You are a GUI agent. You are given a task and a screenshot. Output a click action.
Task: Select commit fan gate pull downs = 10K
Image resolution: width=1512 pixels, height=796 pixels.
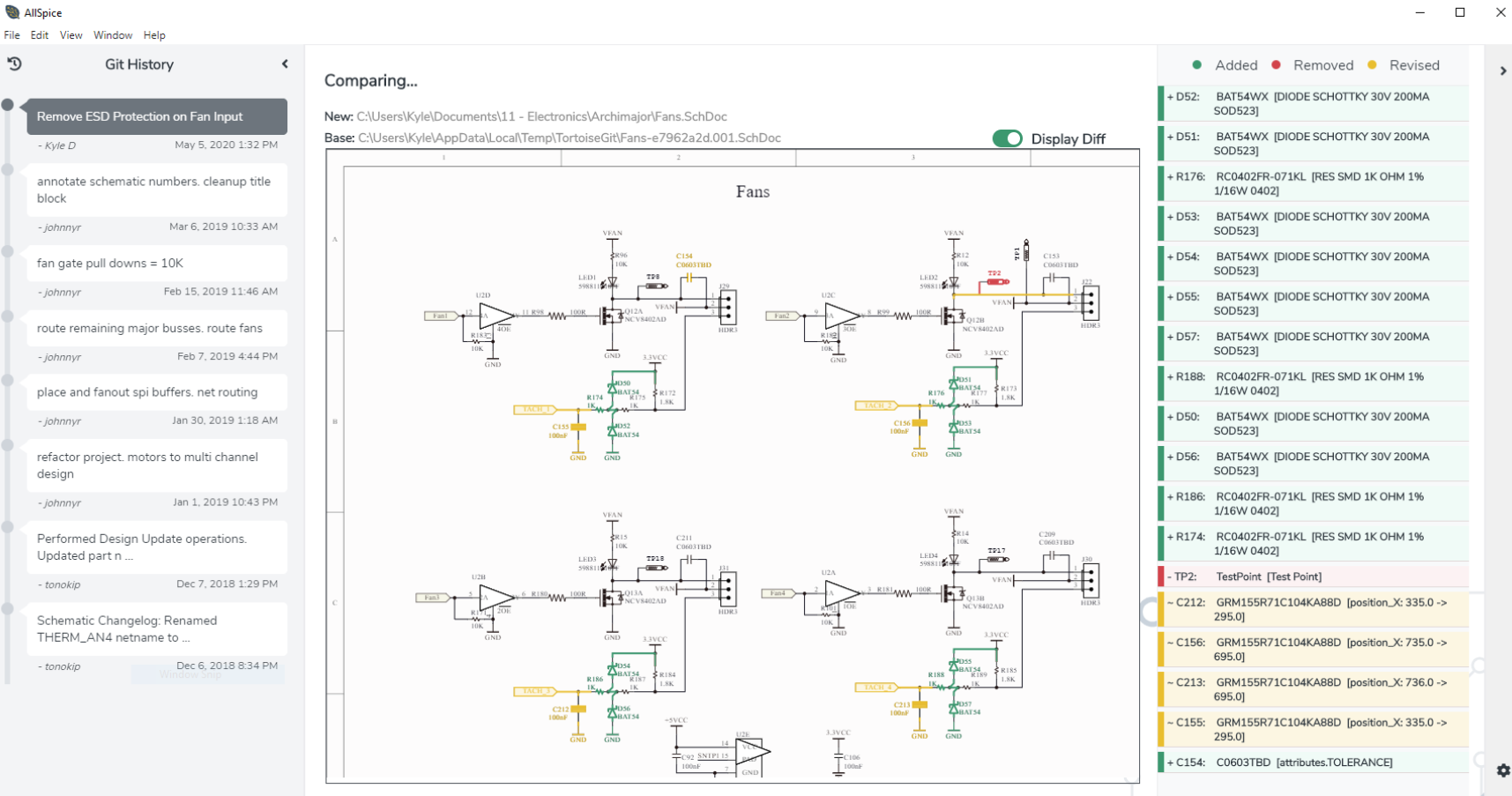tap(157, 263)
